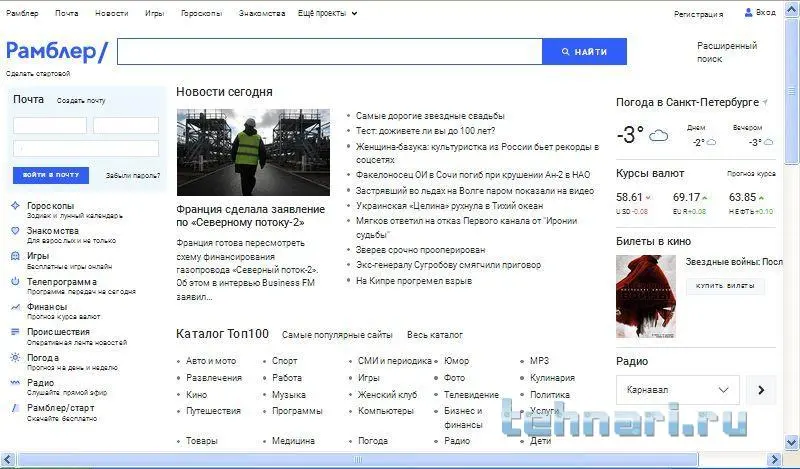Open the Спорт catalog category
This screenshot has height=469, width=800.
(284, 361)
